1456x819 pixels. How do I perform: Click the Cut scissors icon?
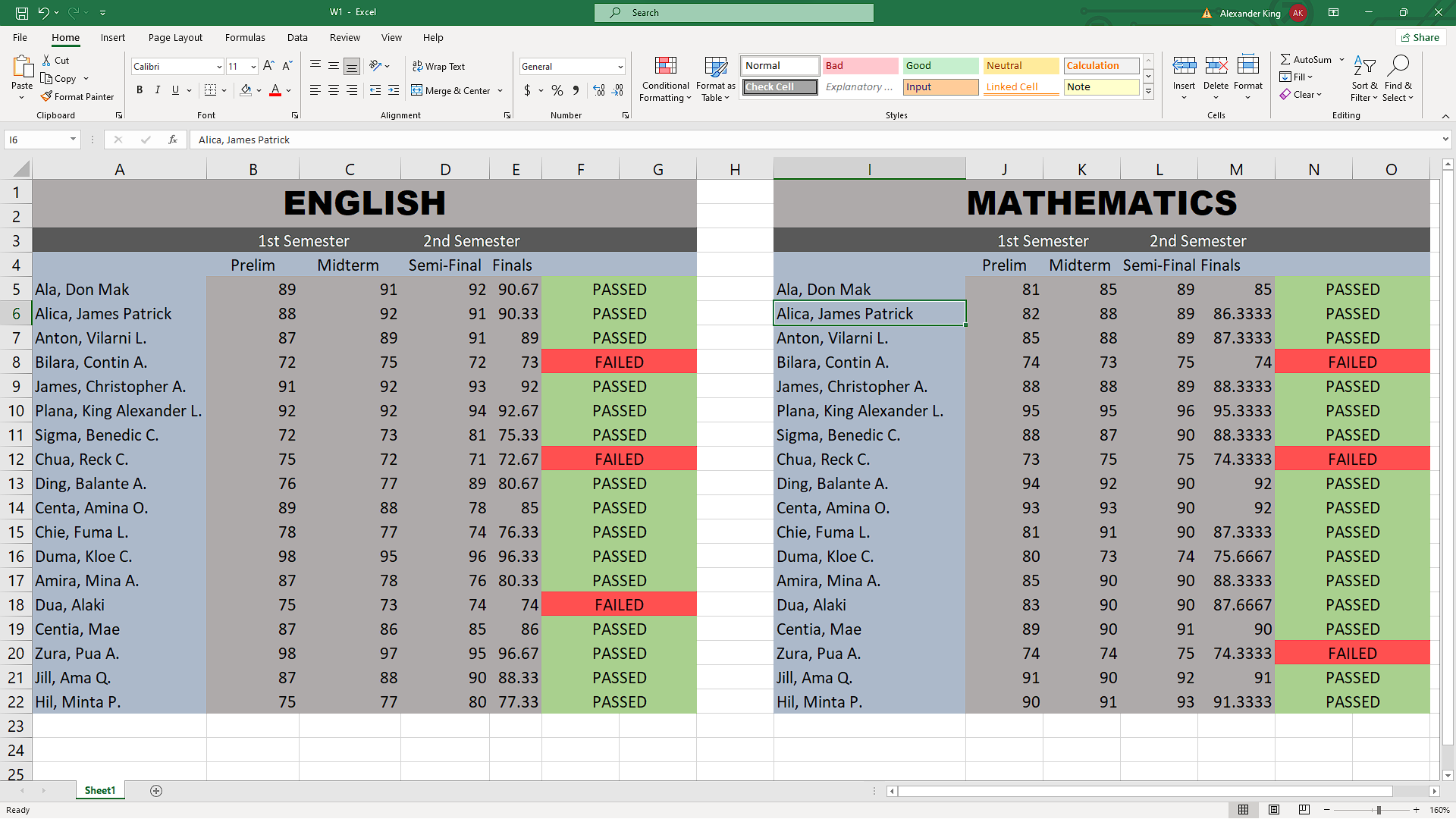(x=46, y=61)
